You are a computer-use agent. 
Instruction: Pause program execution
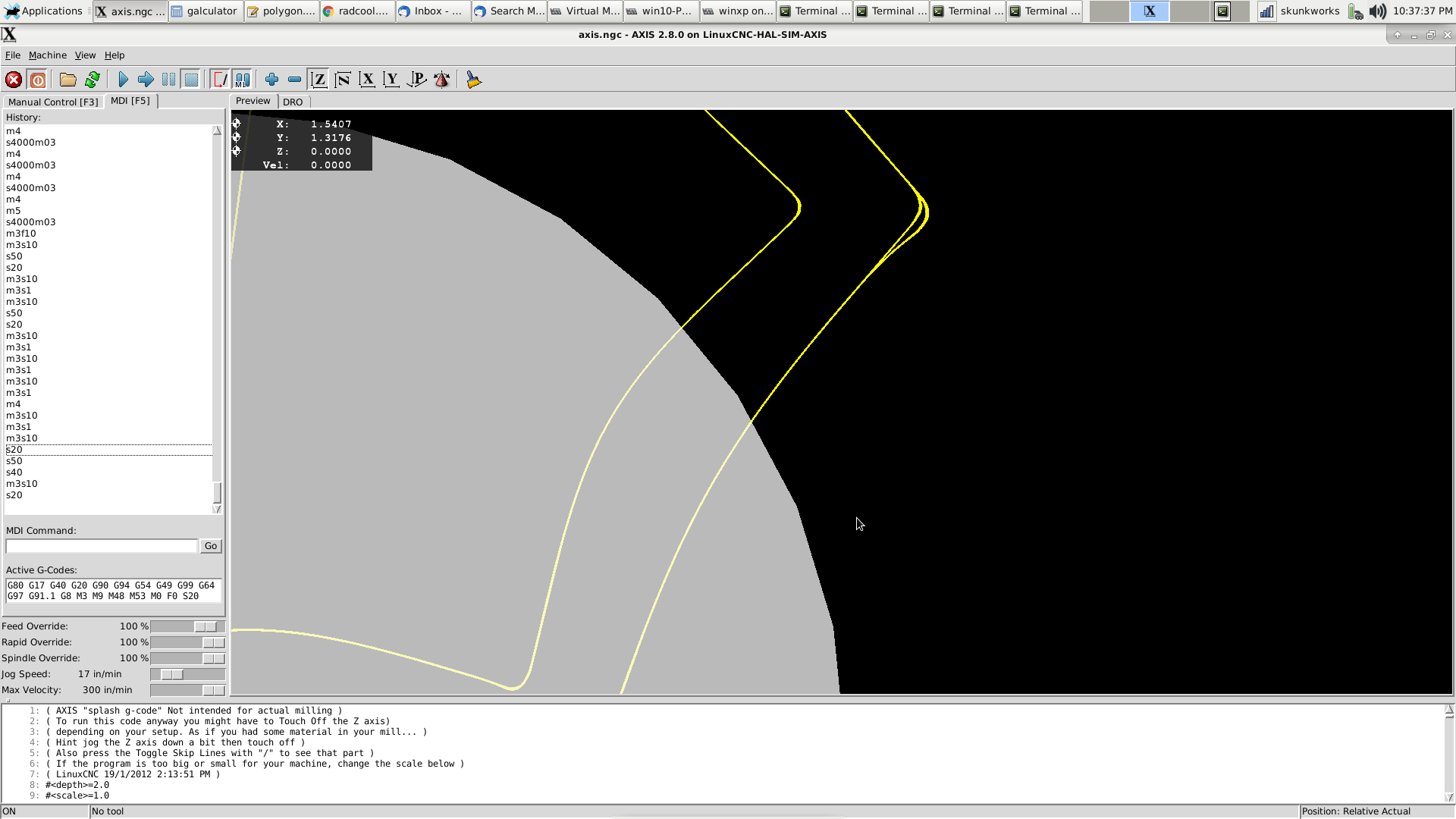click(x=168, y=80)
